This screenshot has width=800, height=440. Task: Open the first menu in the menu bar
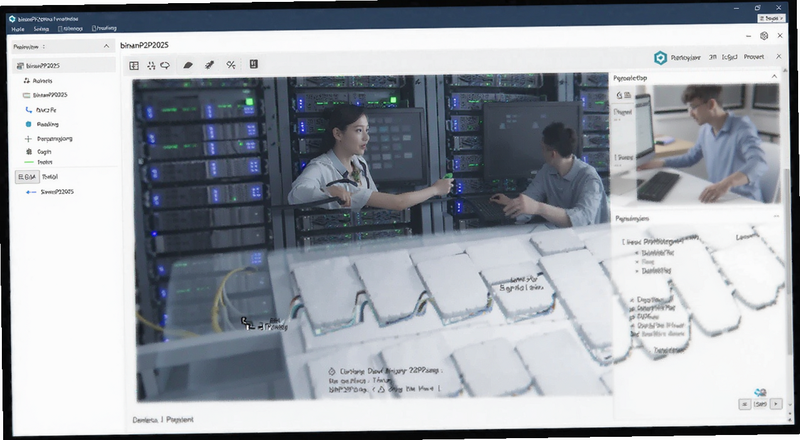(x=18, y=29)
